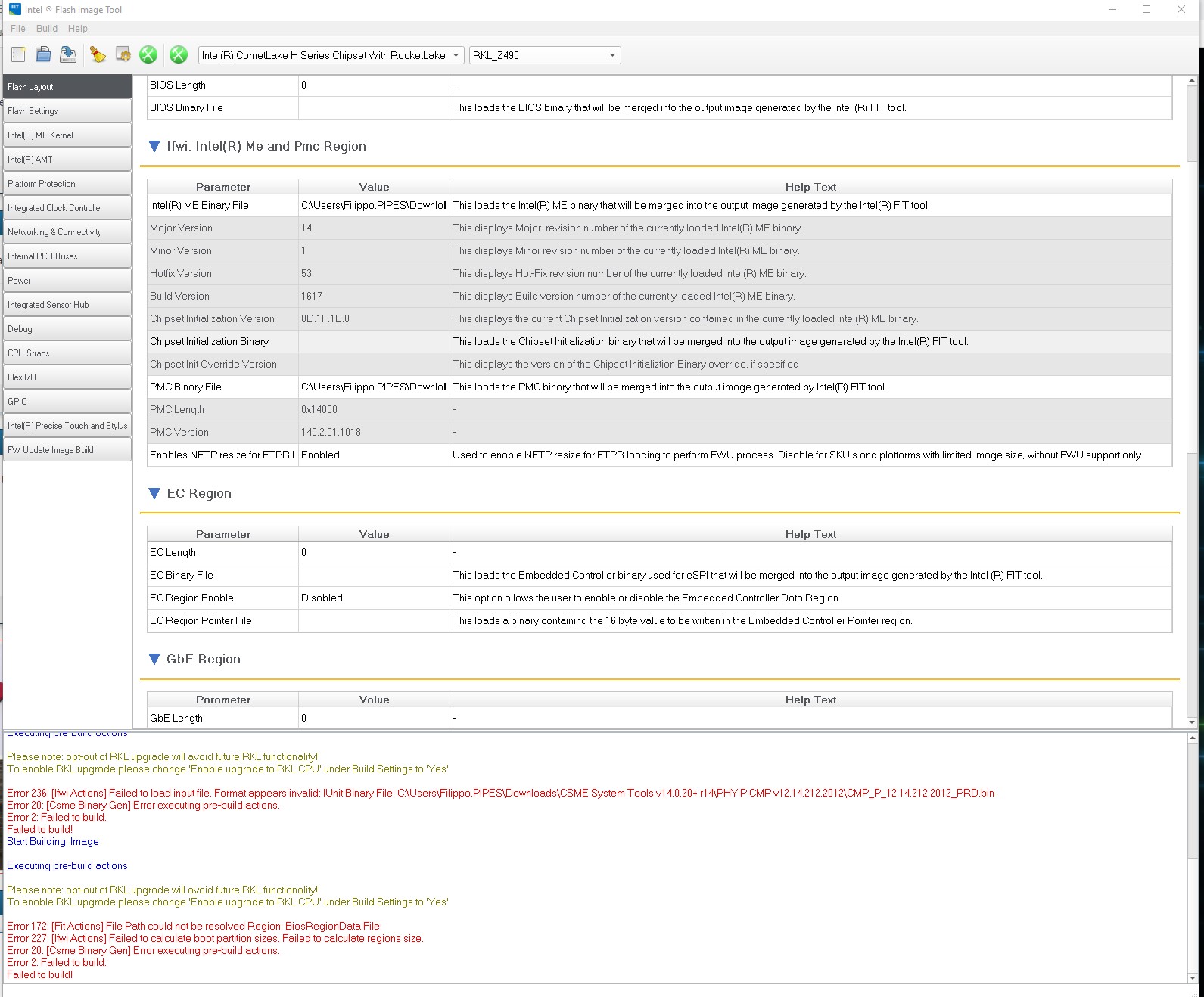Open Integrated Sensor Hub tab
Screen dimensions: 1204x997
(67, 305)
